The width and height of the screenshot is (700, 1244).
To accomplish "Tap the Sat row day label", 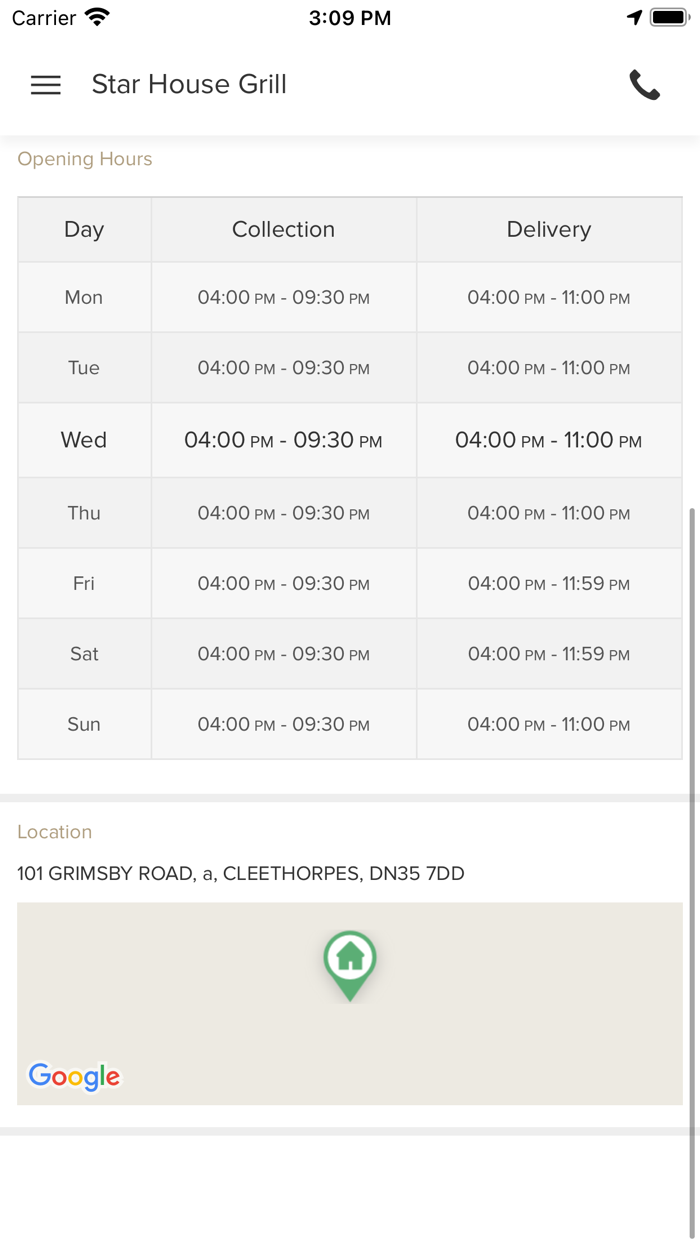I will pyautogui.click(x=84, y=654).
